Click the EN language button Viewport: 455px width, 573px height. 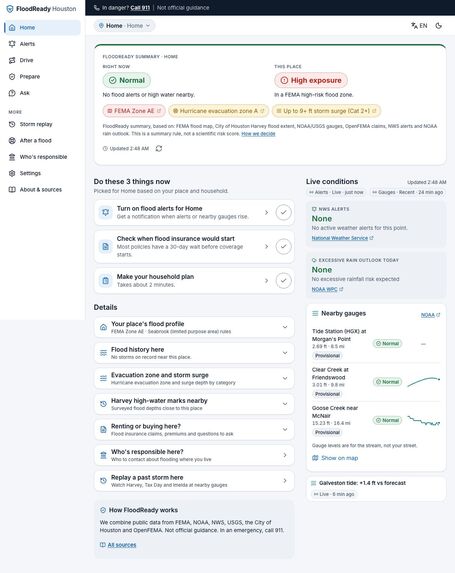(419, 26)
